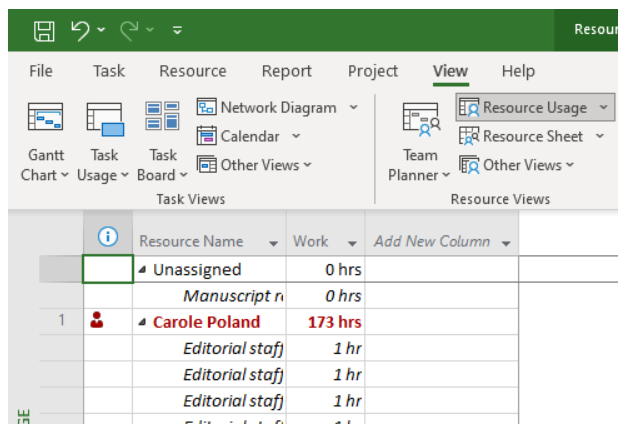Click the 173 hrs work cell

[326, 322]
